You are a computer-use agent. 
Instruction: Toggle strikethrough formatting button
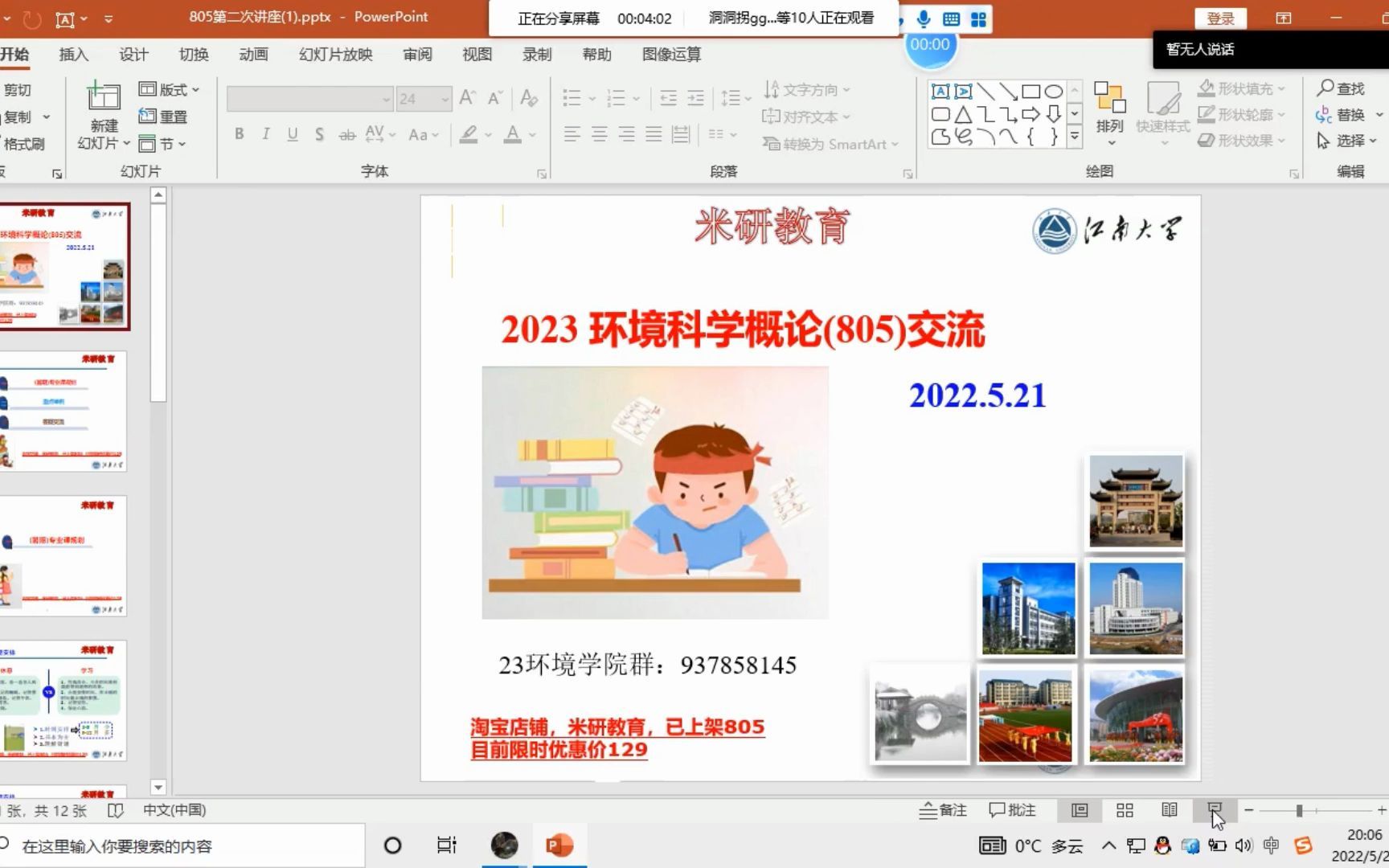[x=346, y=134]
